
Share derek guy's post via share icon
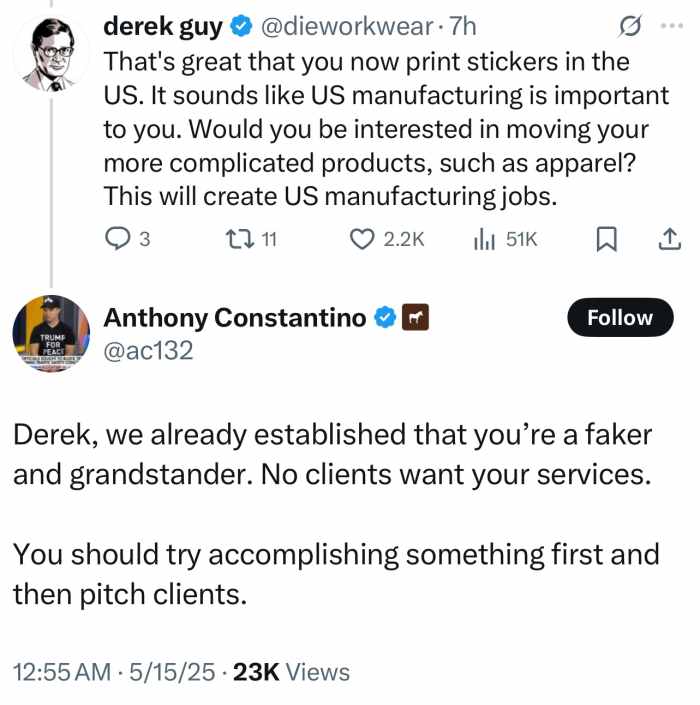pyautogui.click(x=670, y=239)
